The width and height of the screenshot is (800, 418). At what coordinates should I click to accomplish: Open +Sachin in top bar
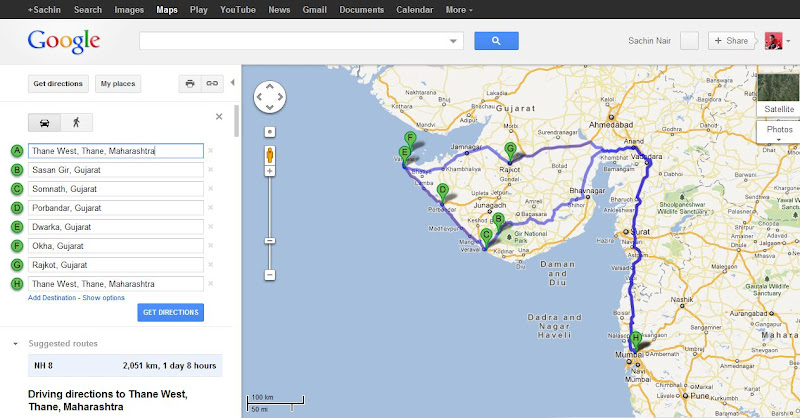[44, 10]
